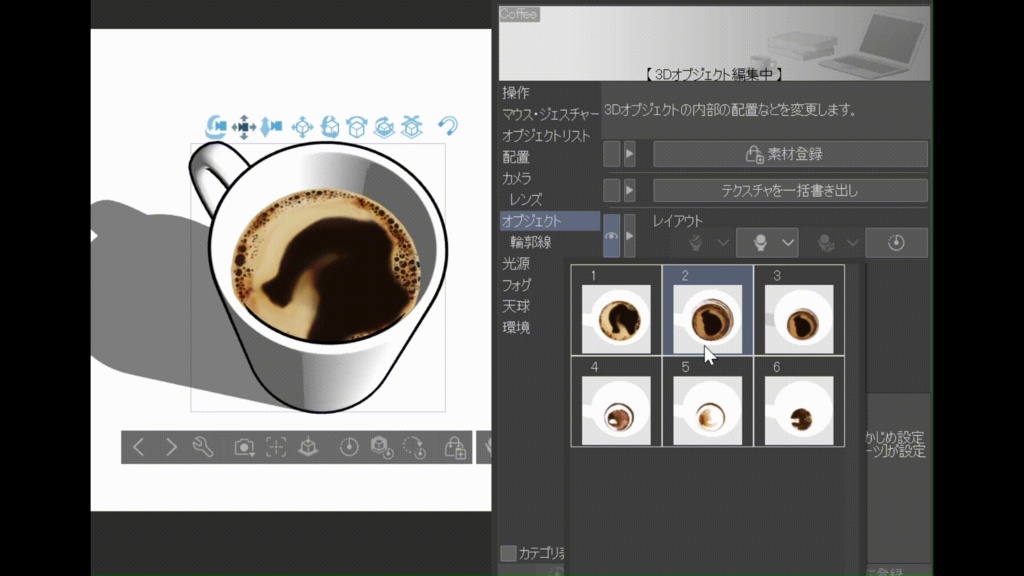Viewport: 1024px width, 576px height.
Task: Select the camera rotate manipulator icon
Action: (216, 126)
